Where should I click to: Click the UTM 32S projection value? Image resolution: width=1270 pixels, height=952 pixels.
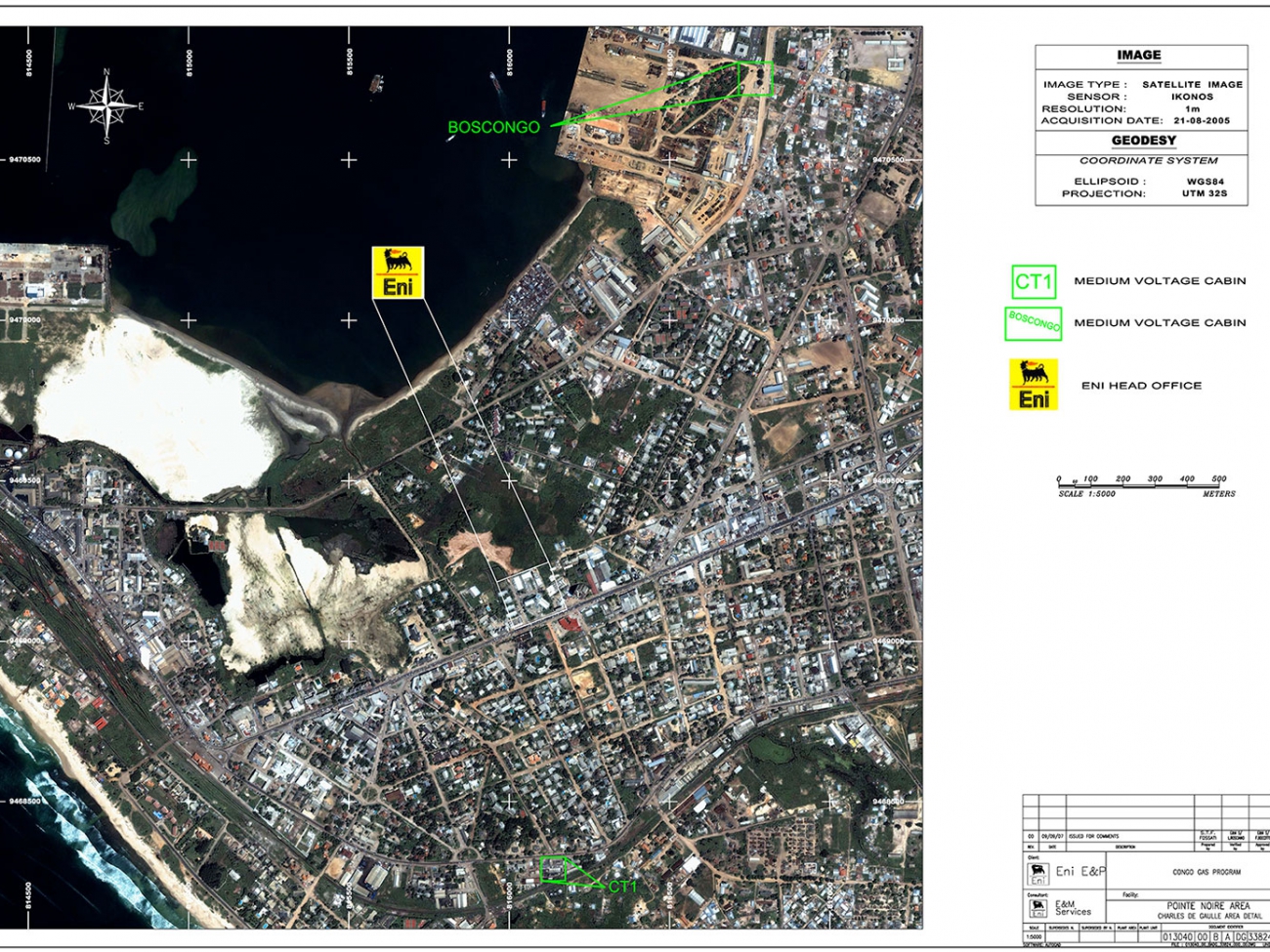click(x=1203, y=193)
